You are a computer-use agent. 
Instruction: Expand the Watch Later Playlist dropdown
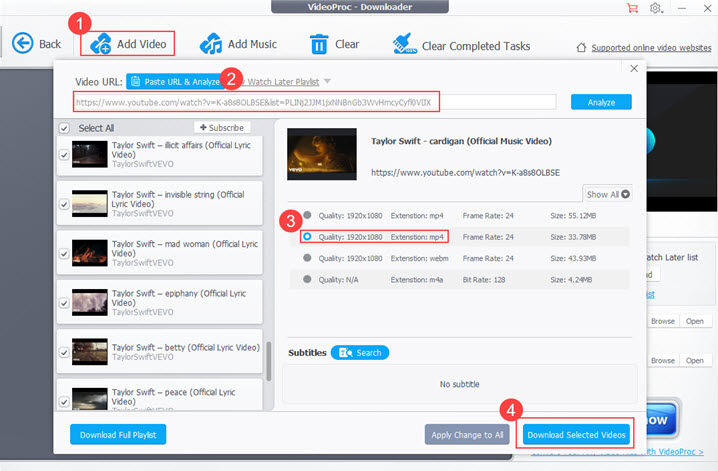[x=327, y=81]
